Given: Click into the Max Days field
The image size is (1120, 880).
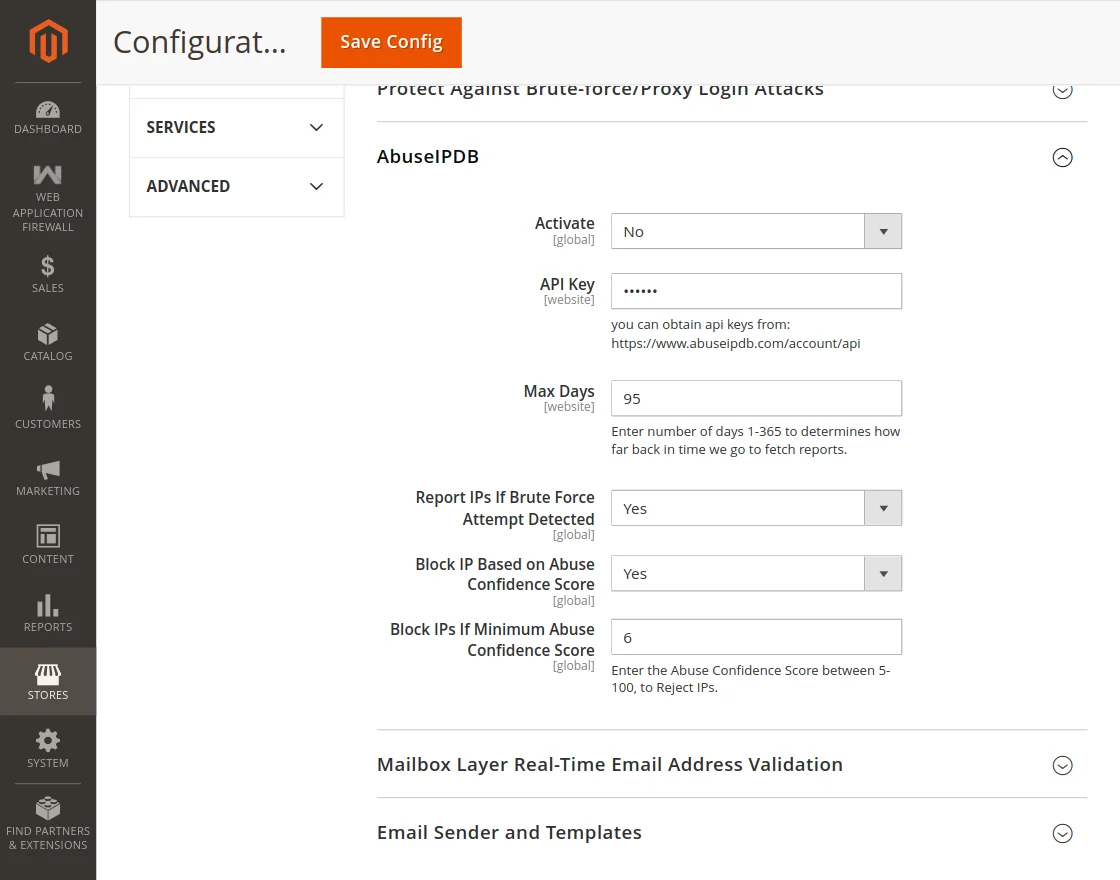Looking at the screenshot, I should [756, 398].
